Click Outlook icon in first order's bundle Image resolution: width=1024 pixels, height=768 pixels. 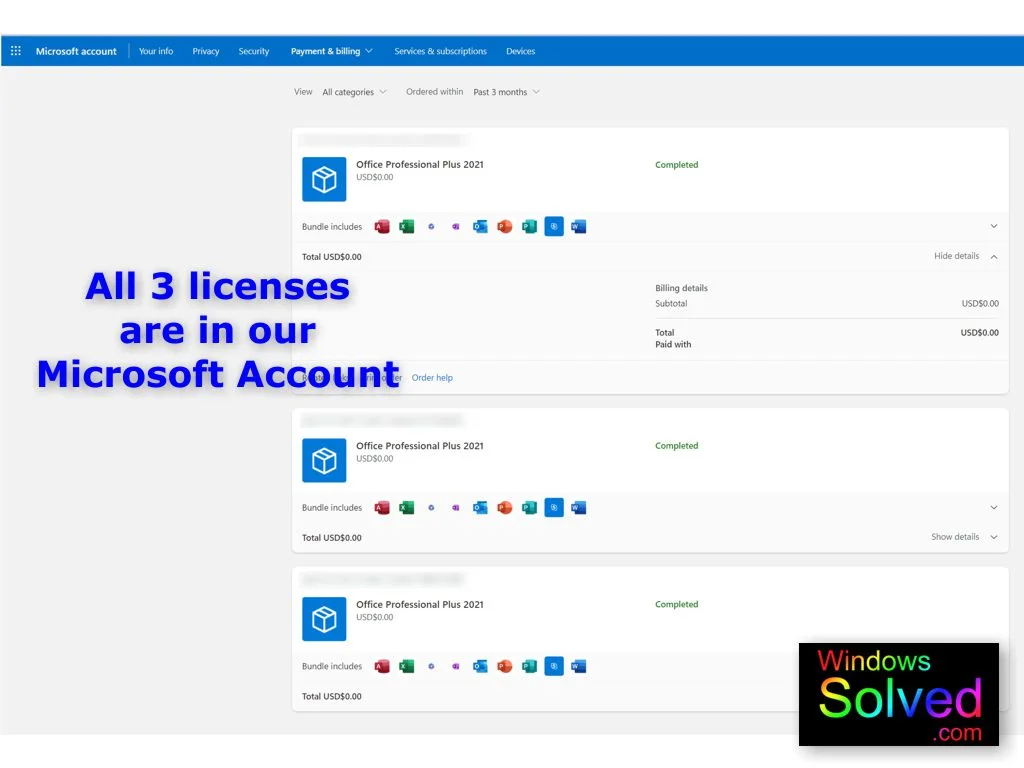(480, 227)
